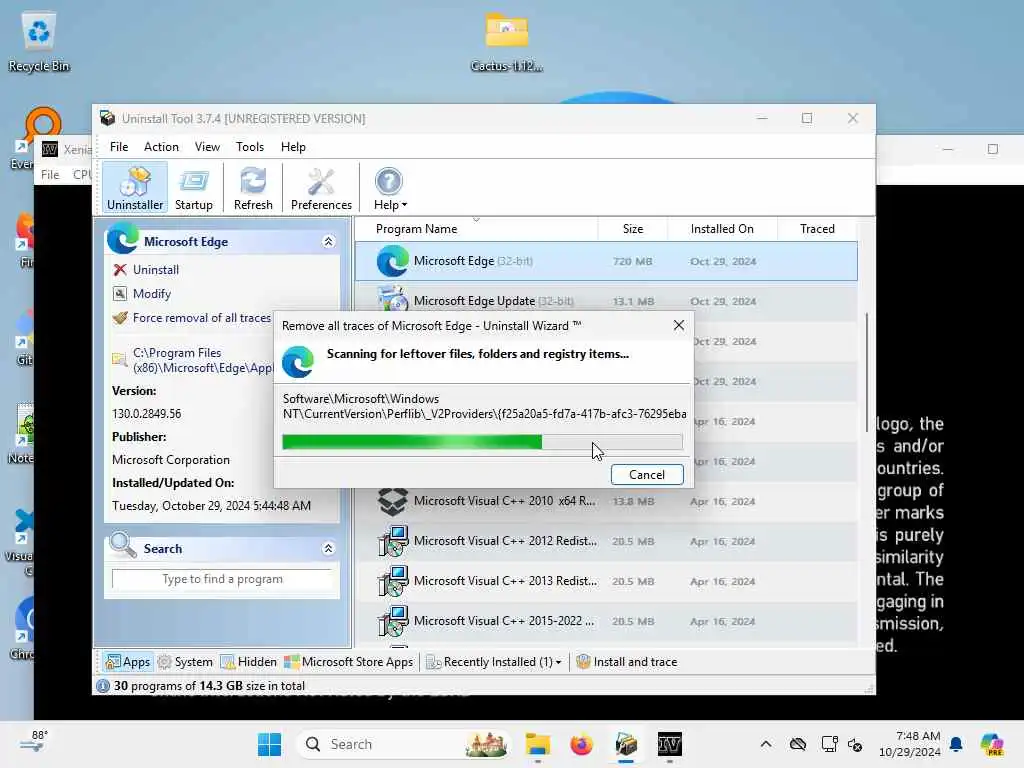The width and height of the screenshot is (1024, 768).
Task: Open the View menu
Action: 207,147
